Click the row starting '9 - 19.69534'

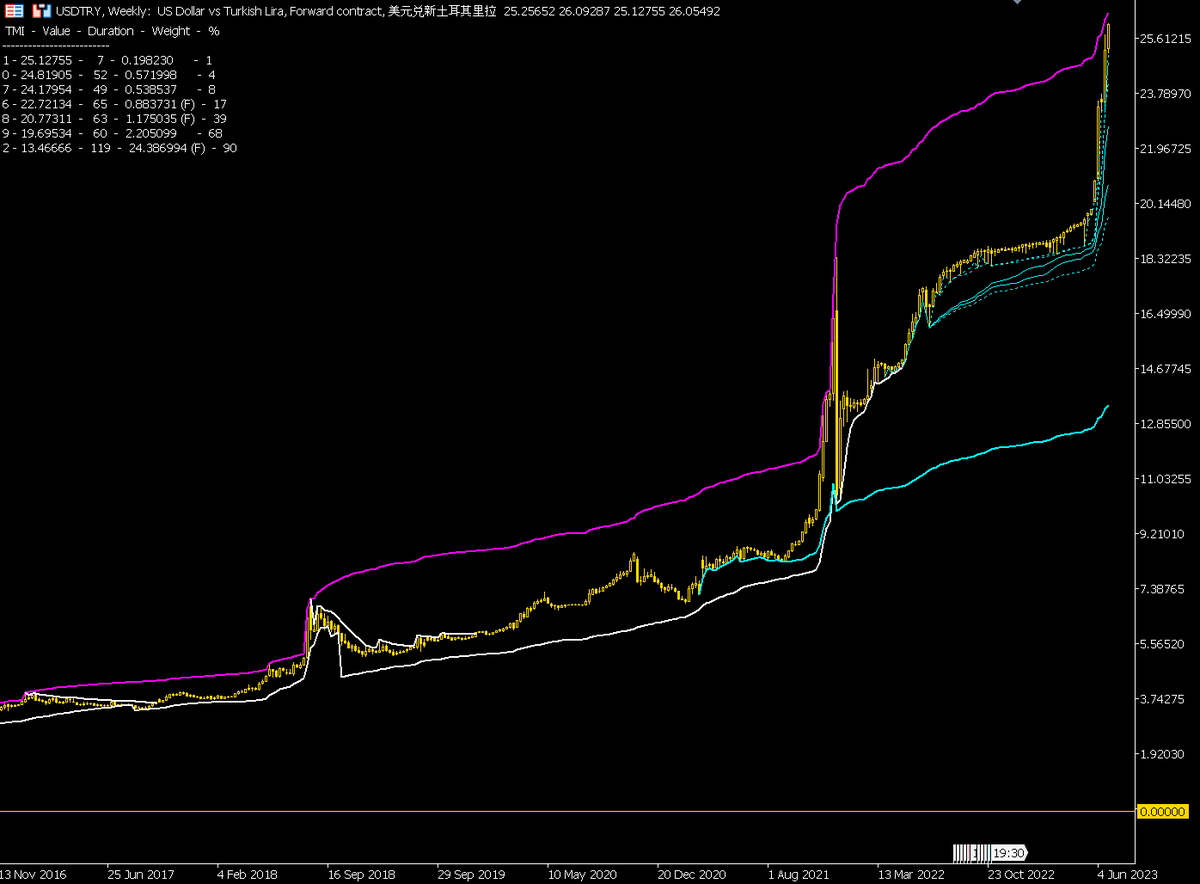[113, 133]
